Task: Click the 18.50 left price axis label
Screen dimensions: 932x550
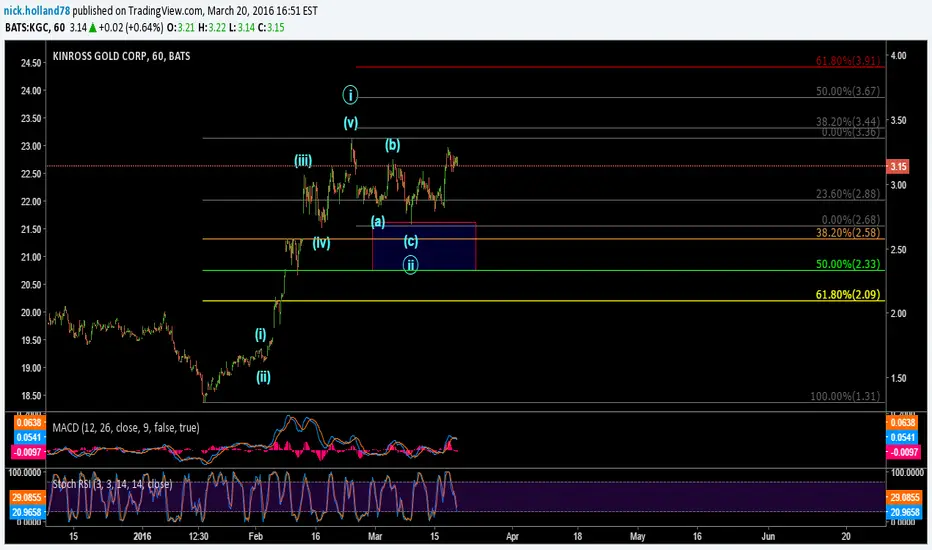Action: [31, 395]
